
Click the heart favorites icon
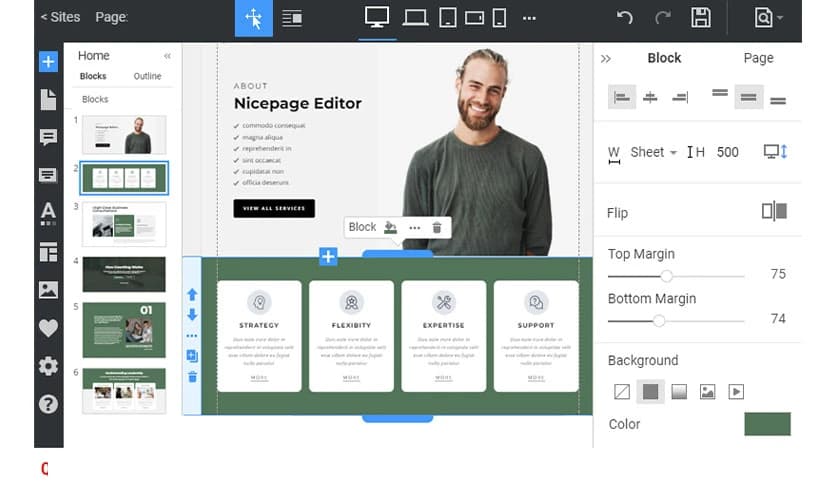click(x=48, y=328)
